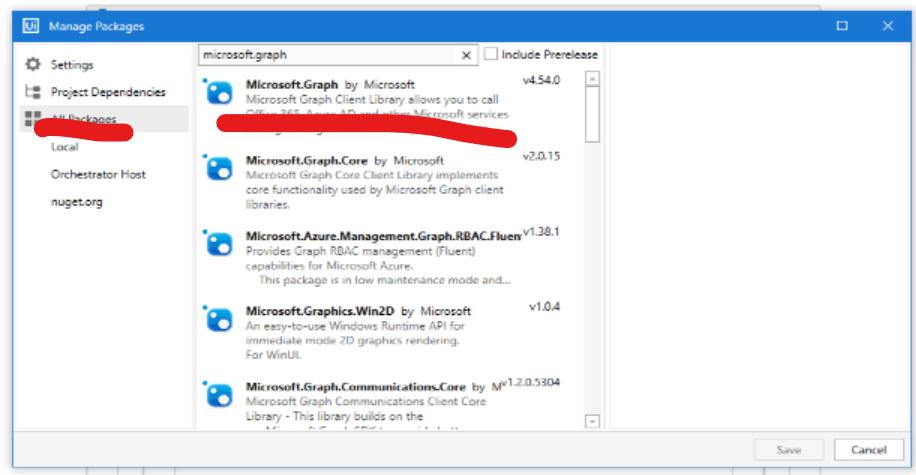Click the UiPath logo in title bar

30,26
